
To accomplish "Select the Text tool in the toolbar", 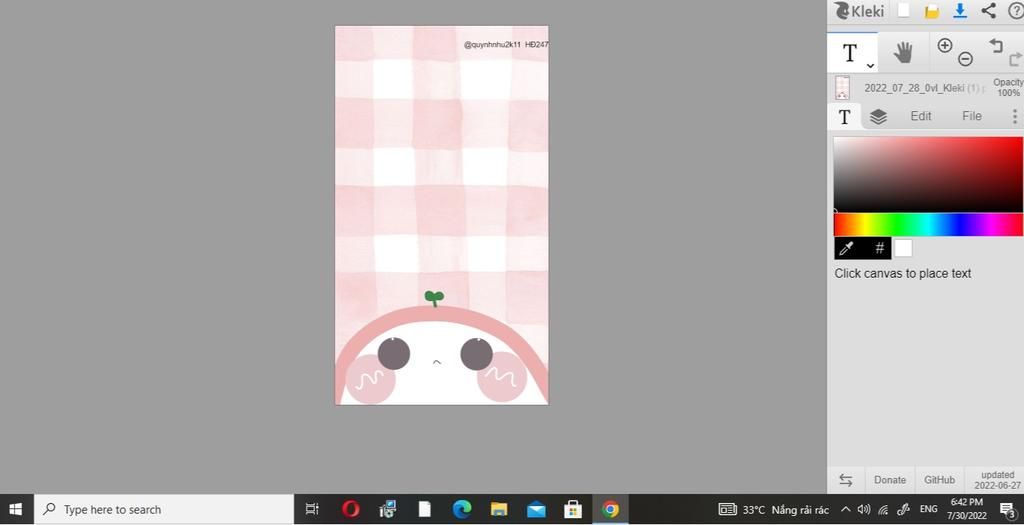I will click(852, 53).
